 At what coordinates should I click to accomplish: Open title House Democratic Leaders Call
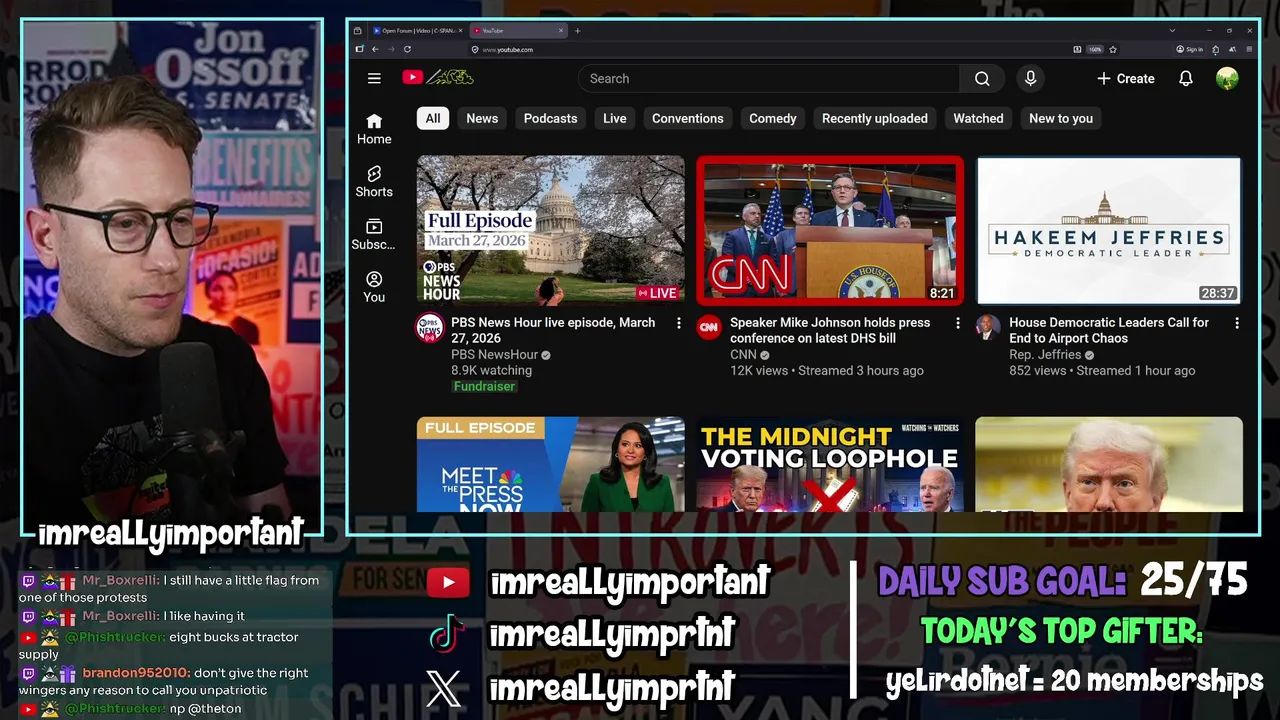click(x=1109, y=330)
